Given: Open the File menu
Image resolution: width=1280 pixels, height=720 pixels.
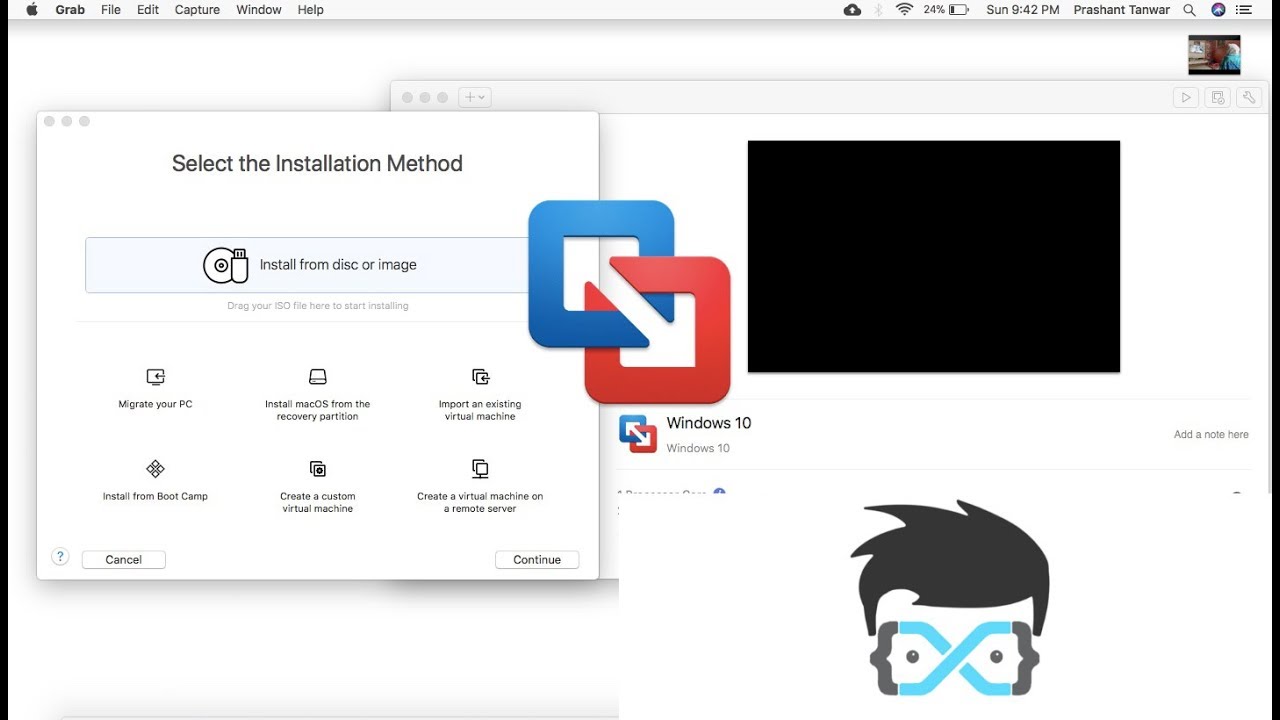Looking at the screenshot, I should [111, 9].
